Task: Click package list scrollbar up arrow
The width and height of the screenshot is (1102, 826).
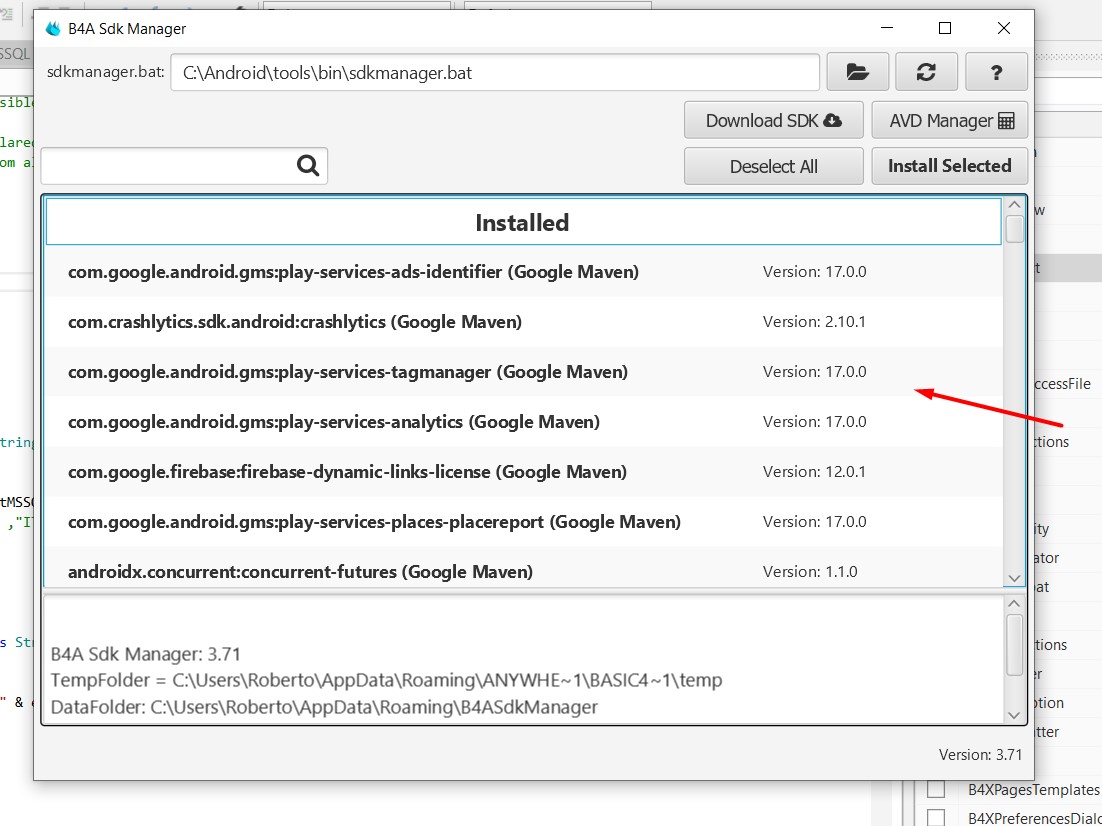Action: pos(1014,205)
